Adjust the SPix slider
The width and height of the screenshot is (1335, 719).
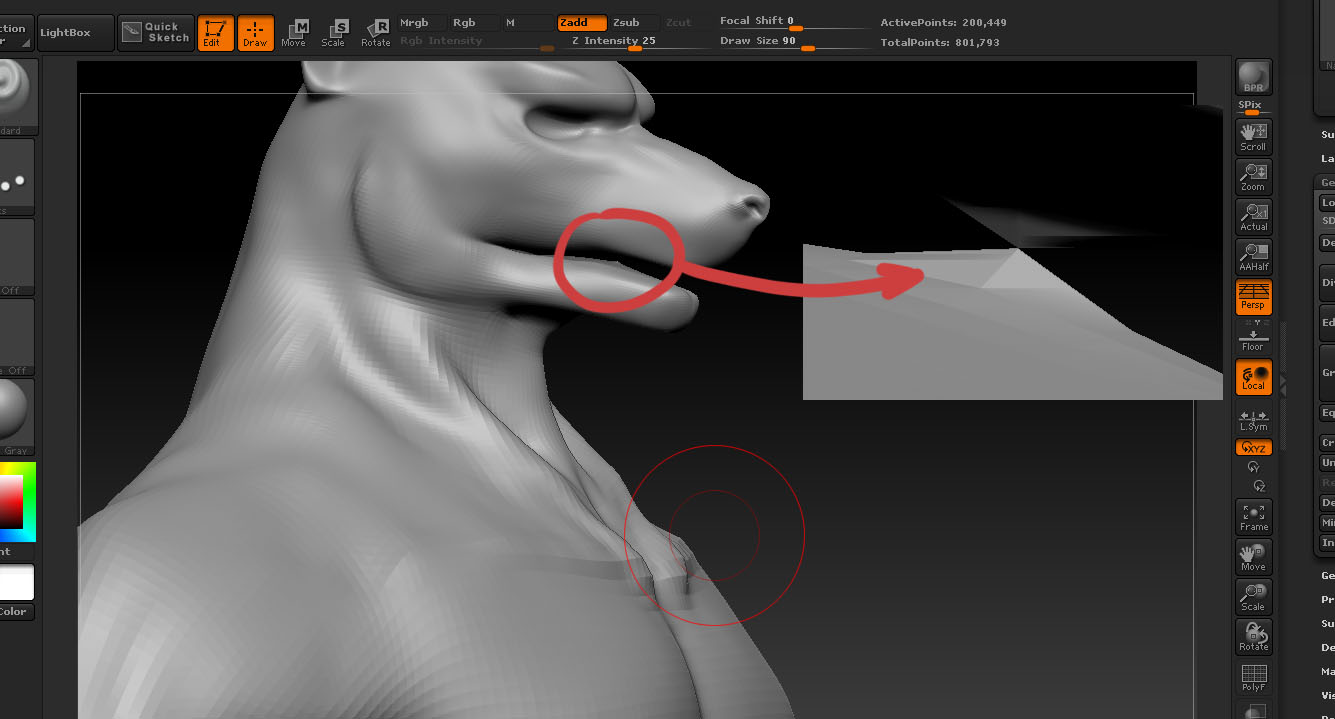coord(1253,107)
